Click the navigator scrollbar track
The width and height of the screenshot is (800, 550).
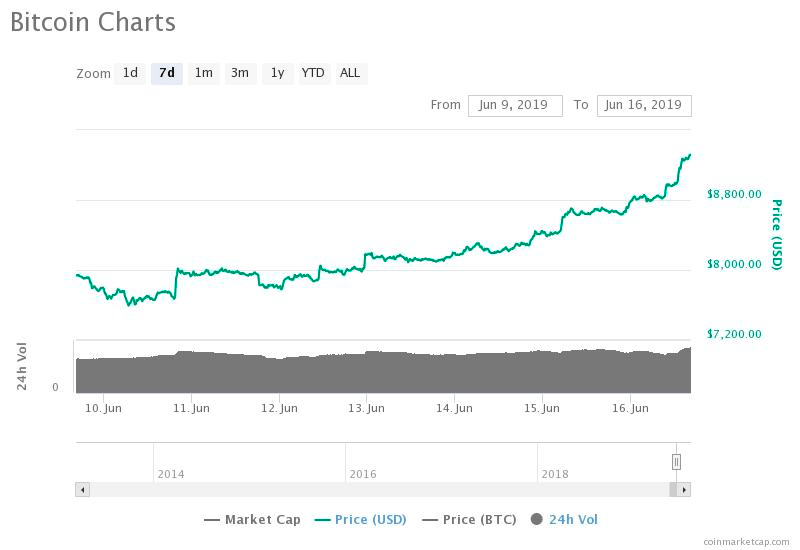tap(379, 490)
